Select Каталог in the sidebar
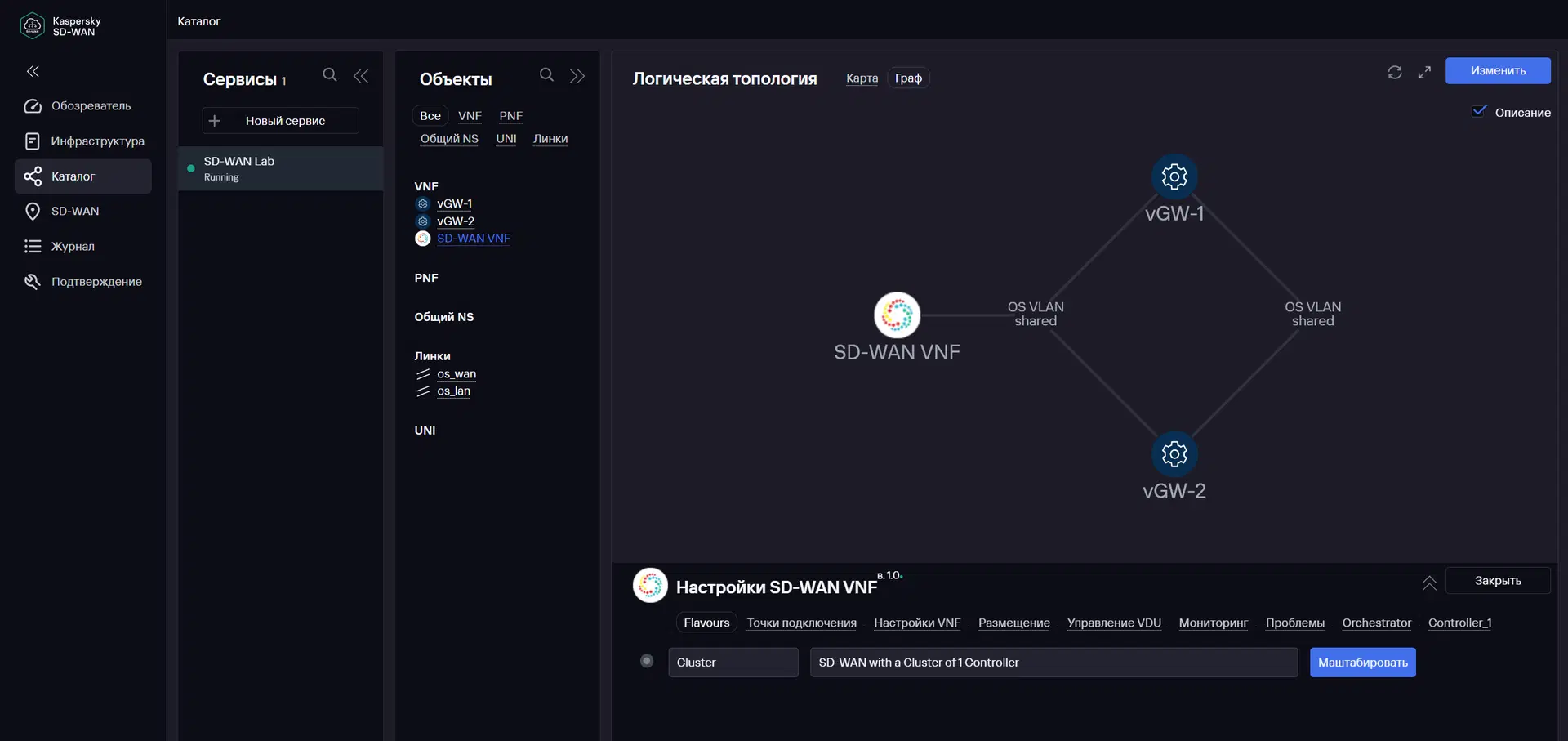Viewport: 1568px width, 741px height. pos(83,176)
